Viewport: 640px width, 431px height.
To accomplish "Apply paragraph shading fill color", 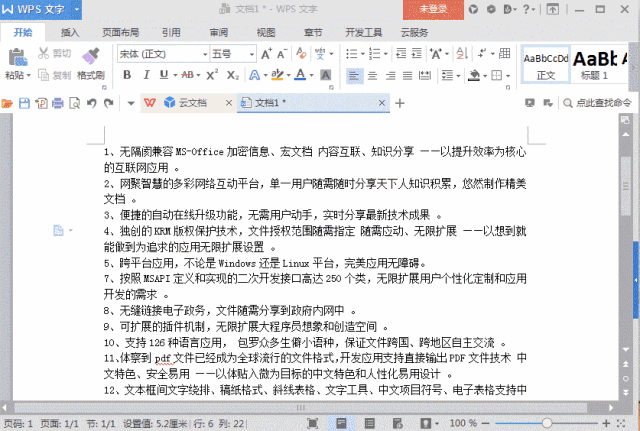I will click(x=474, y=75).
